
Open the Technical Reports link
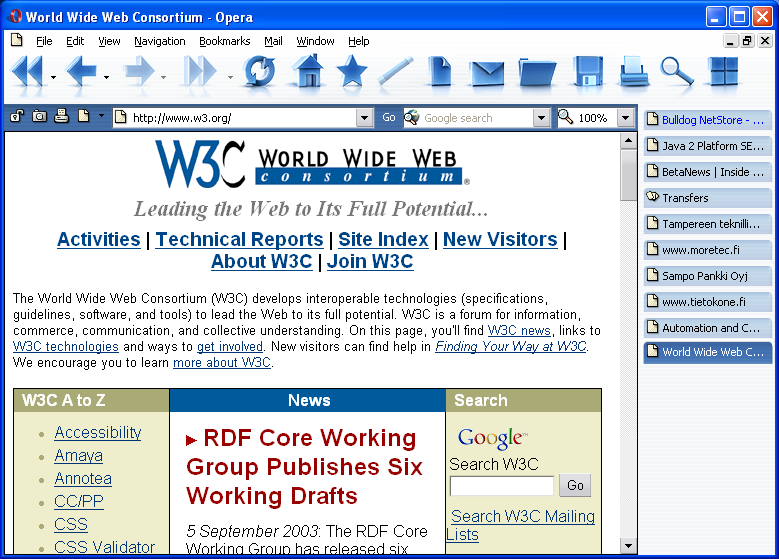239,239
